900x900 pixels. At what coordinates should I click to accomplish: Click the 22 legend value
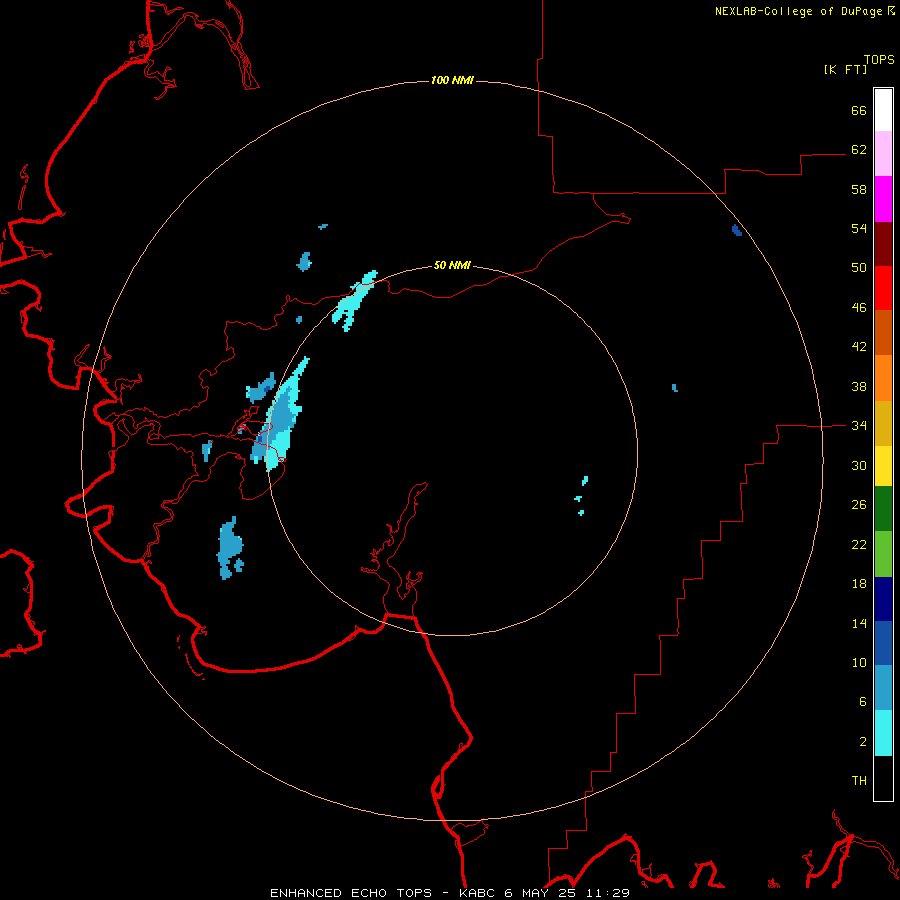pos(859,544)
